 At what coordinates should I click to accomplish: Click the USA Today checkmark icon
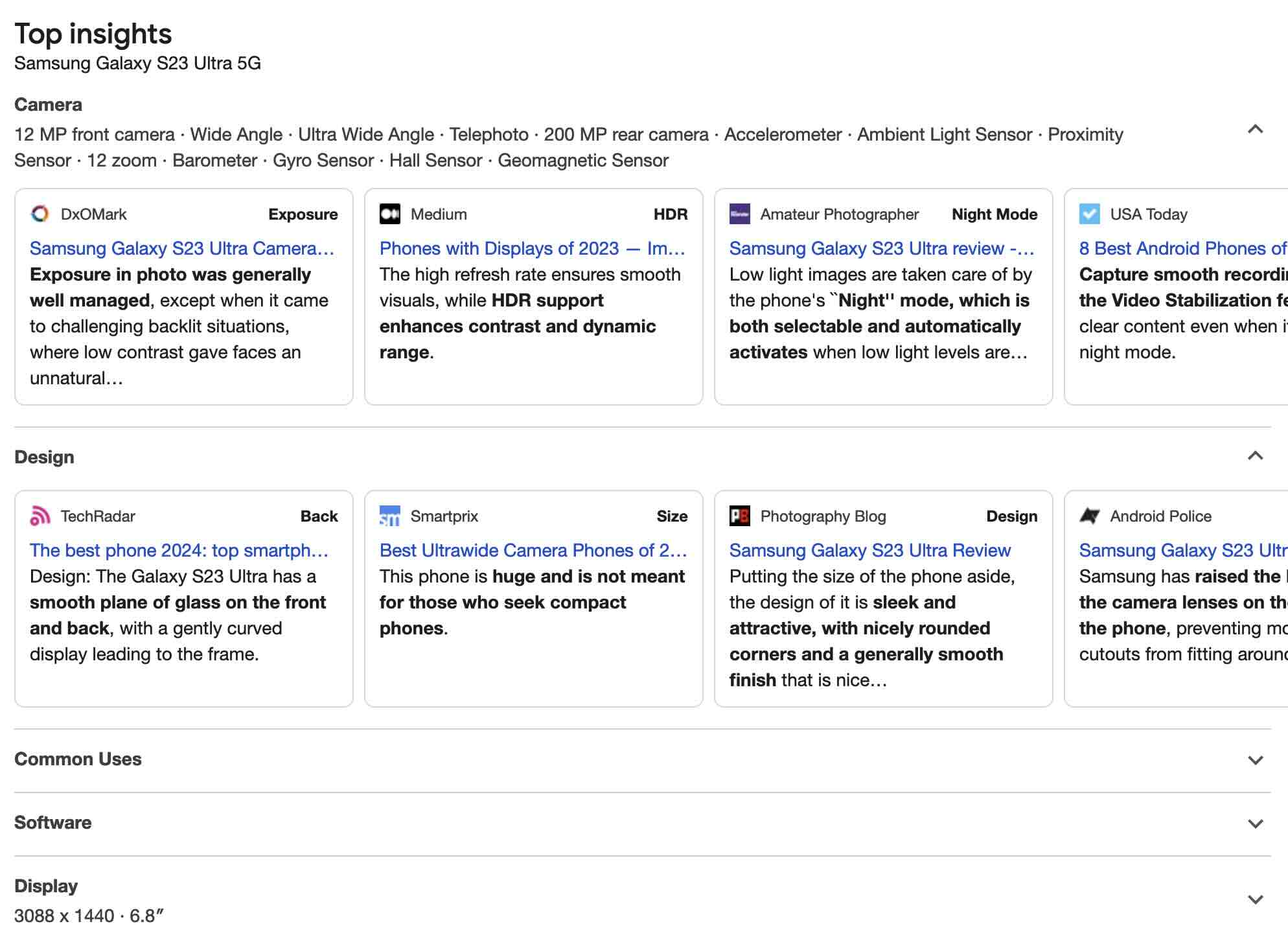click(x=1090, y=214)
